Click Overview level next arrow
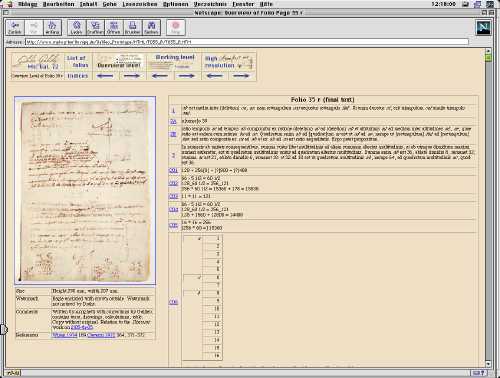Viewport: 500px width, 378px height. point(132,76)
